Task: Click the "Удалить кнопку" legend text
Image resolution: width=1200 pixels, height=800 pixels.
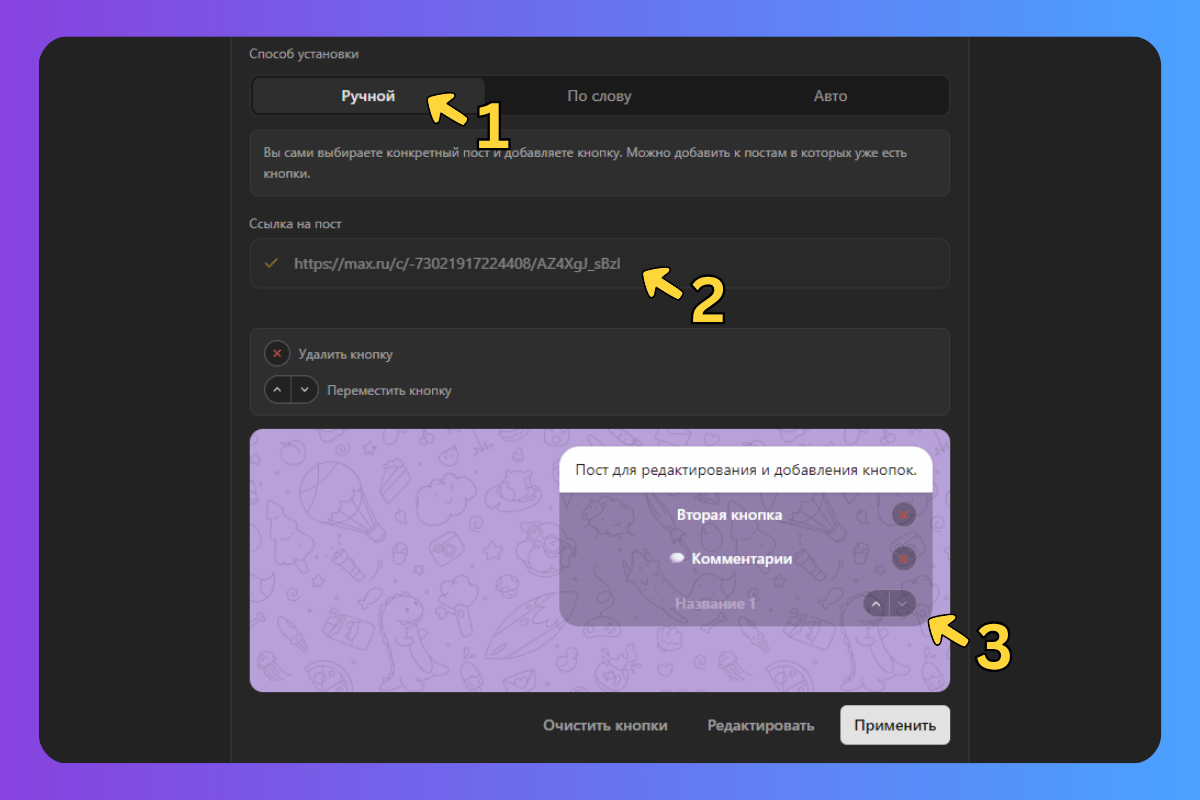Action: pyautogui.click(x=345, y=354)
